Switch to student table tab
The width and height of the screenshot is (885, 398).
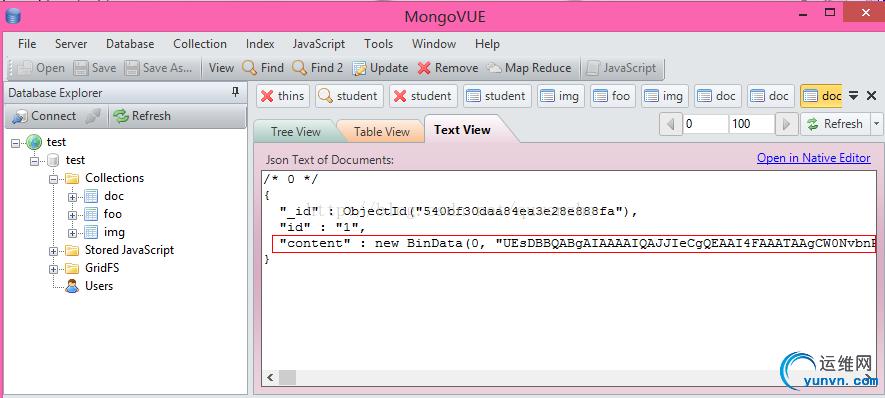coord(497,96)
